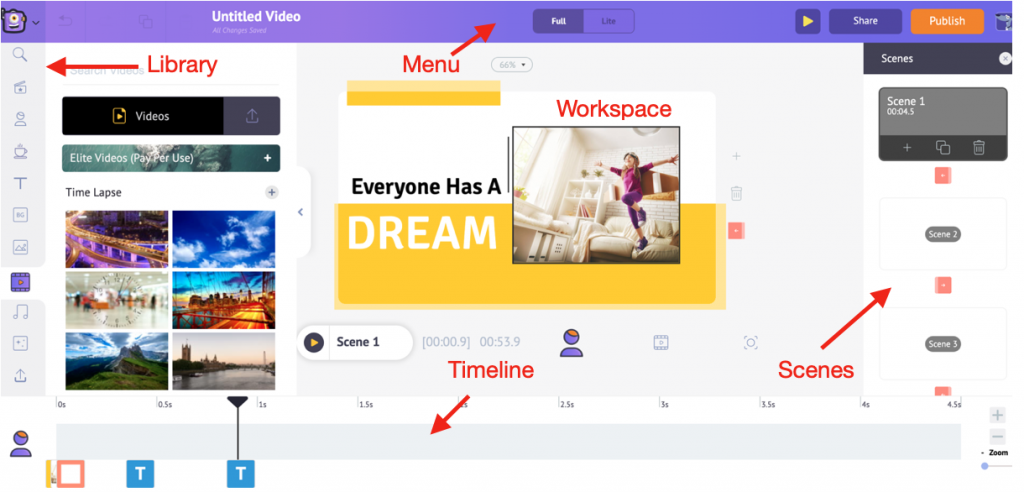1024x492 pixels.
Task: Click the character icon in the sidebar
Action: (x=20, y=119)
